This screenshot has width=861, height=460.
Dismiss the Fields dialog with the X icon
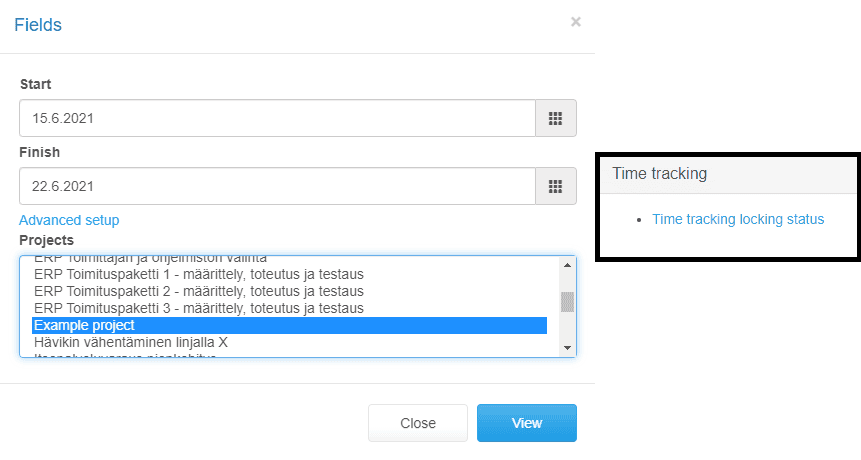(x=575, y=22)
